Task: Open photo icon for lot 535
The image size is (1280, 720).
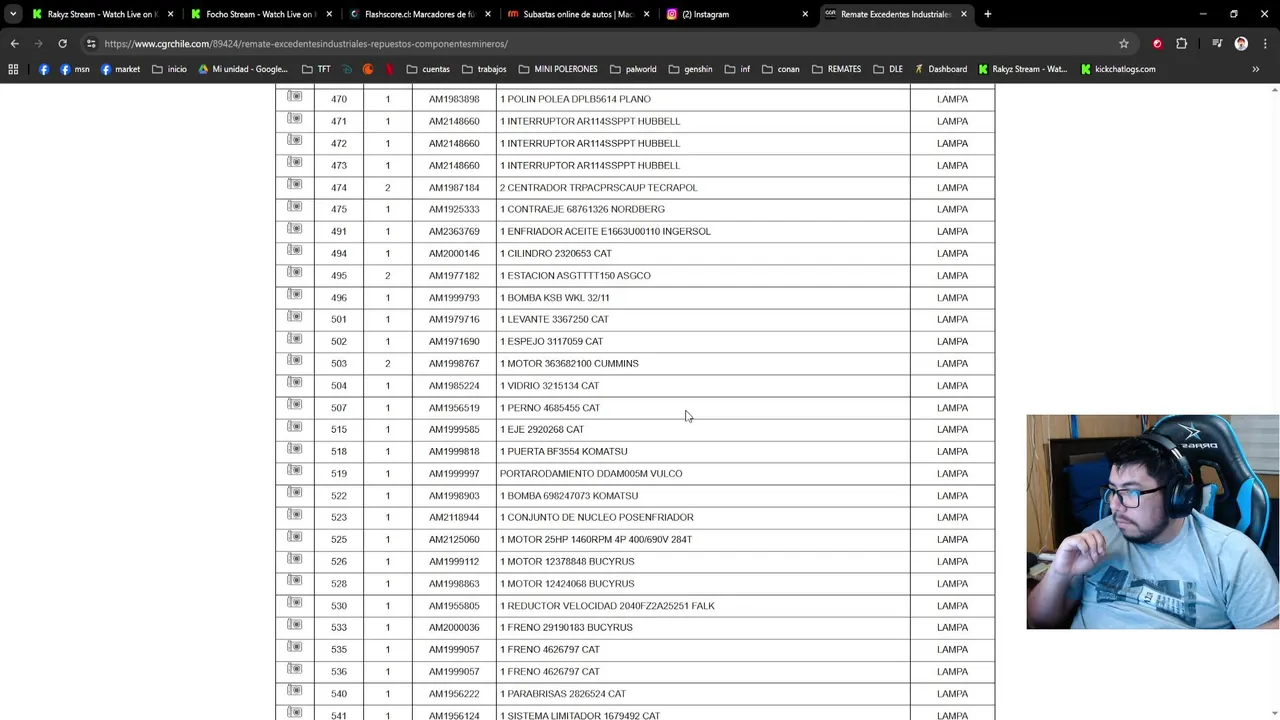Action: (x=294, y=646)
